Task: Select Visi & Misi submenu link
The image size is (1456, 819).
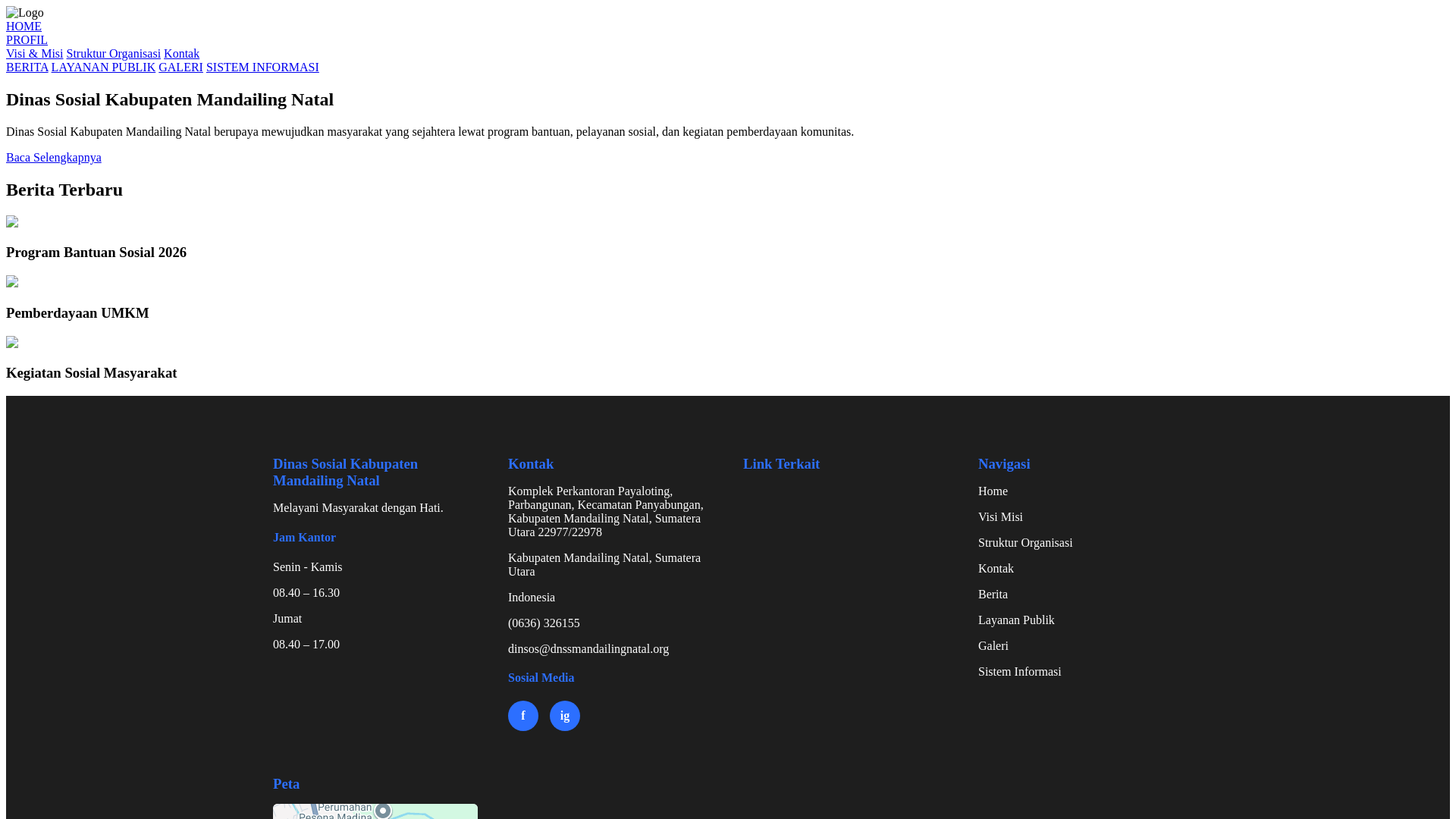Action: pyautogui.click(x=34, y=54)
